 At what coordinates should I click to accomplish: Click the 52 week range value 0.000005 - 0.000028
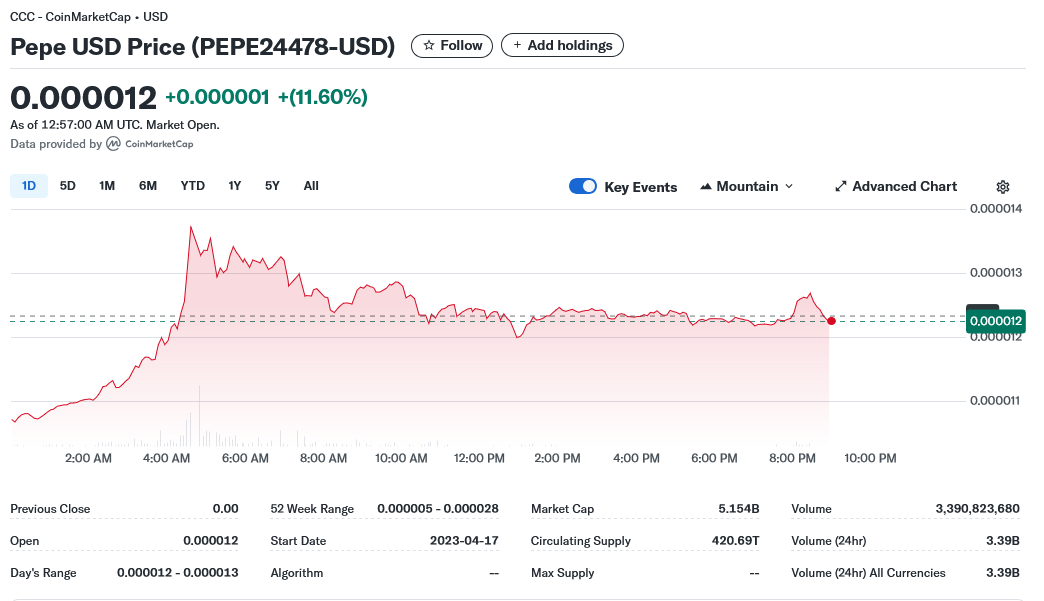point(437,508)
